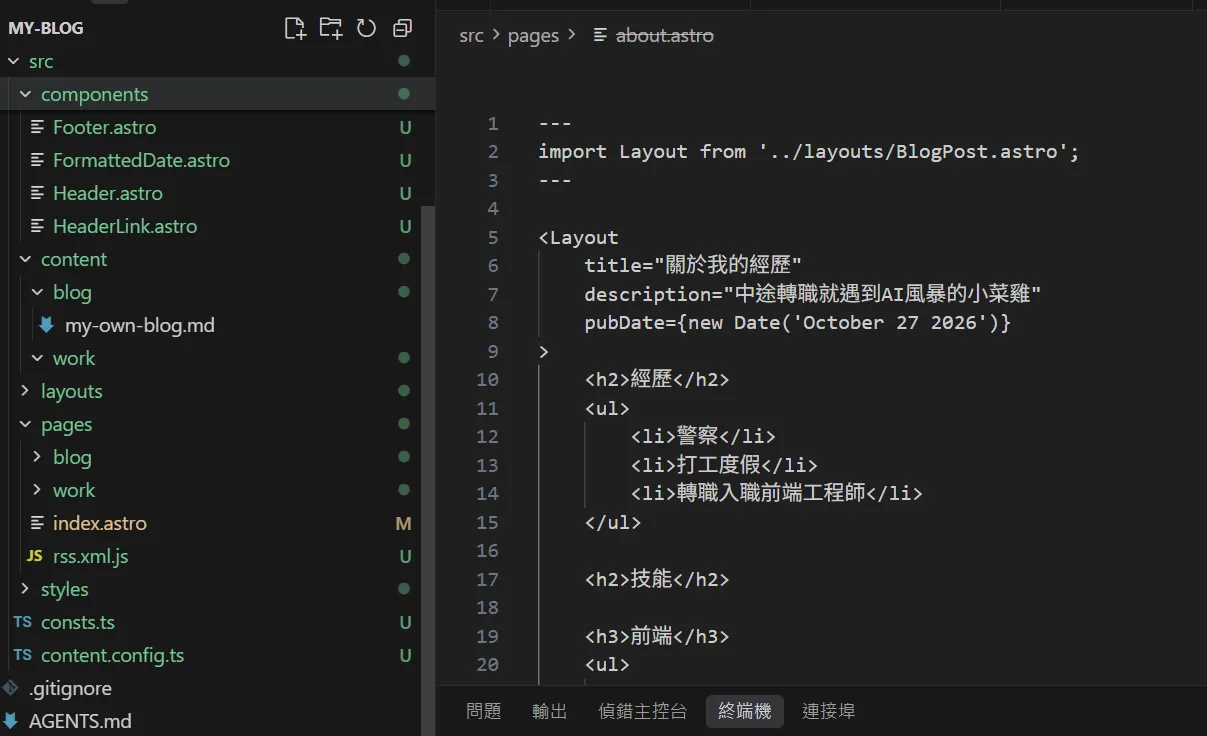Screen dimensions: 1207x736
Task: Open the 偵錯主控台 panel tab
Action: click(x=643, y=711)
